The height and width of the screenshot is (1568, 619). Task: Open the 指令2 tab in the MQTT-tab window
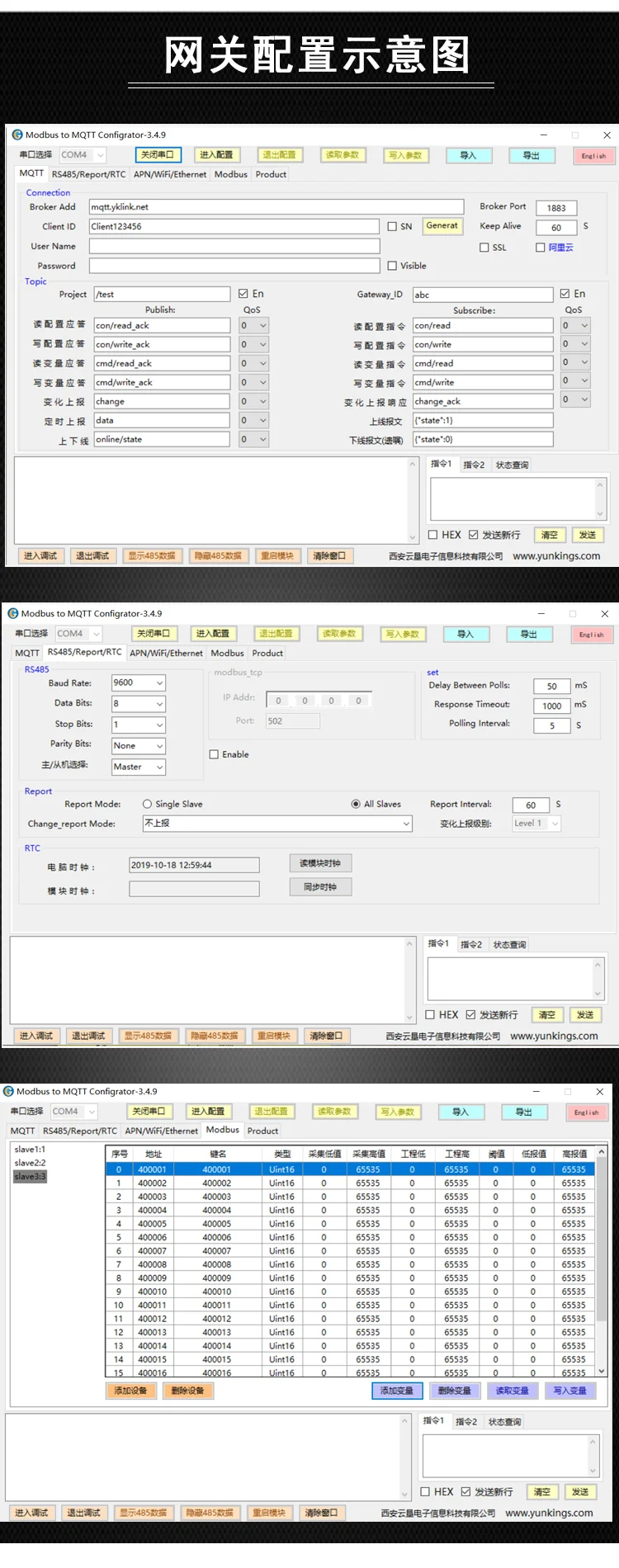click(x=474, y=465)
